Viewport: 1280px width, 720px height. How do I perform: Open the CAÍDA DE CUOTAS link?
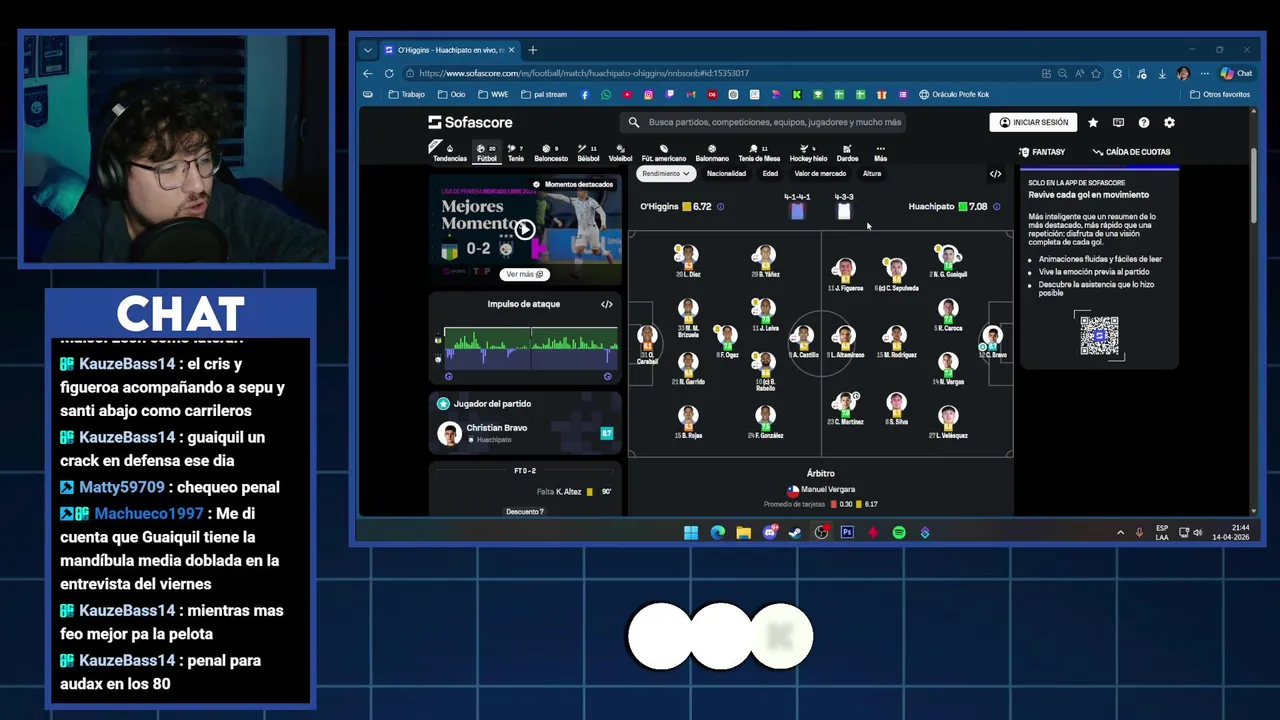(1131, 152)
